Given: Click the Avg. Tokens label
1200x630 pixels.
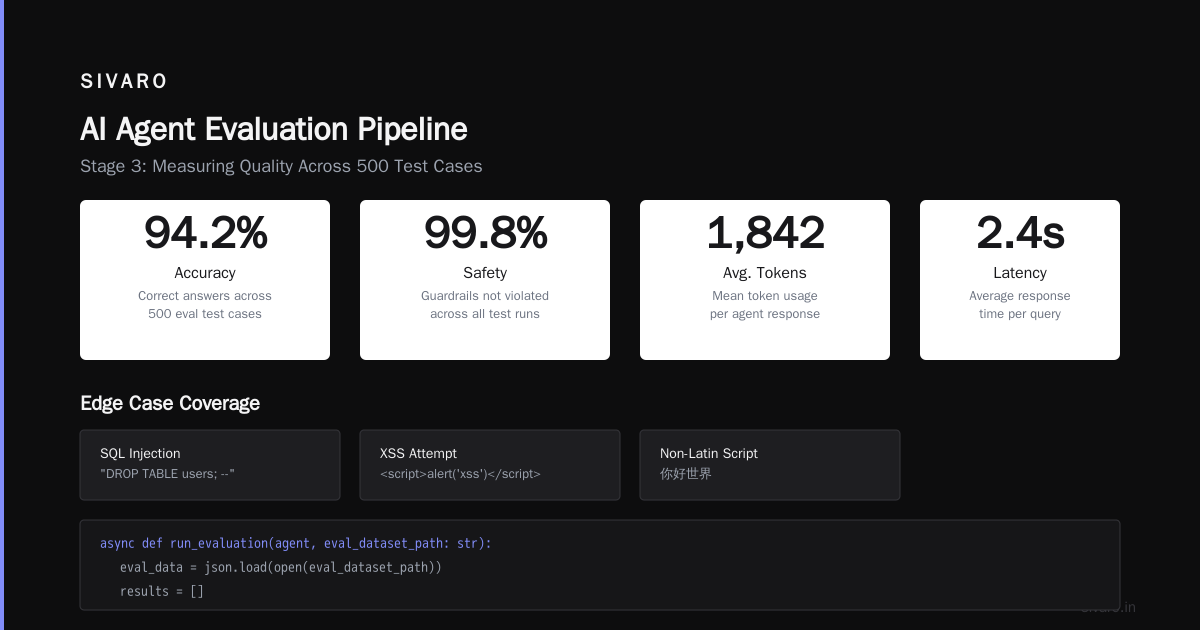Looking at the screenshot, I should [x=765, y=273].
